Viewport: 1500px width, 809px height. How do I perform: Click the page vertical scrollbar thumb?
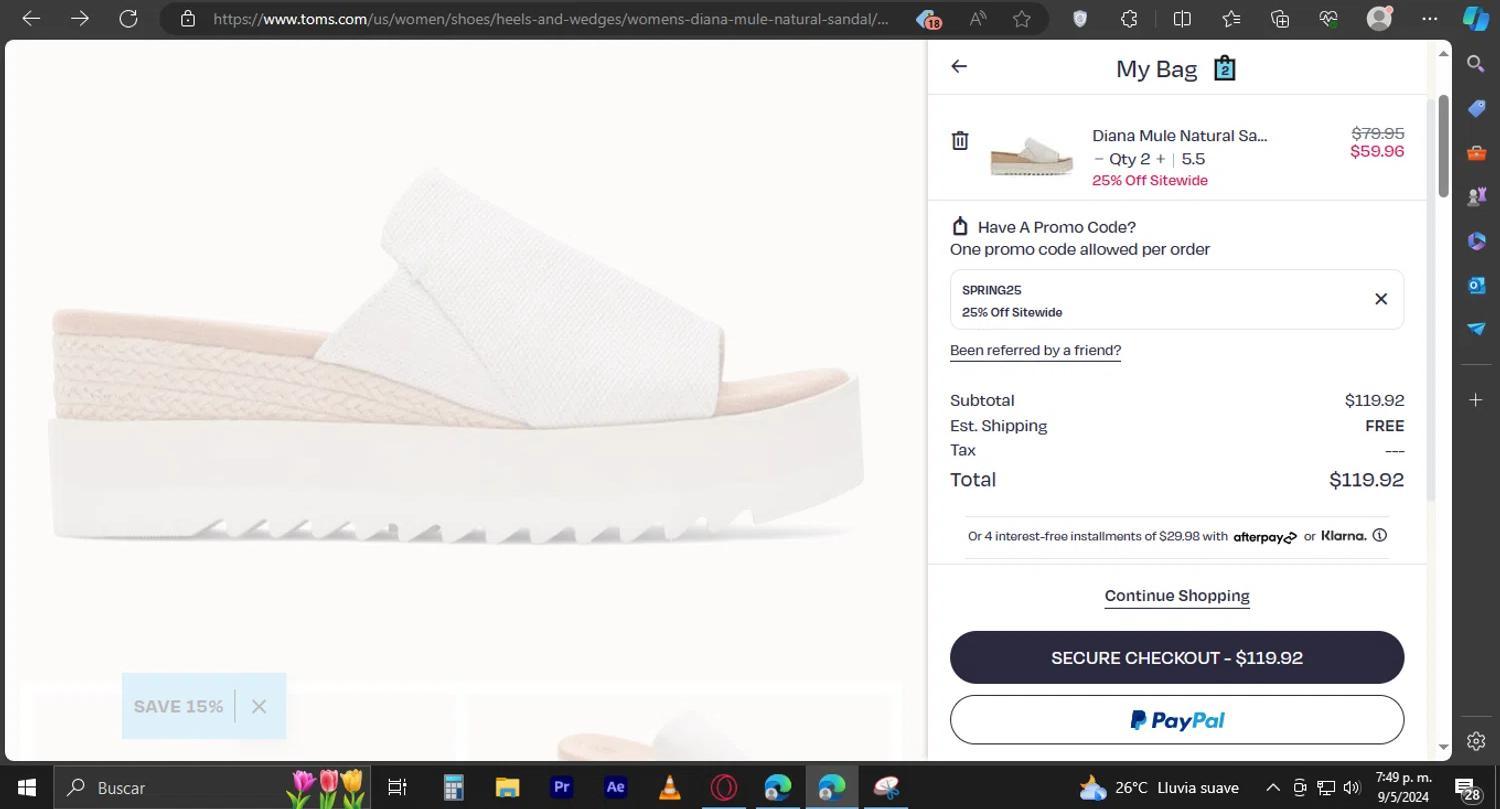click(1443, 147)
